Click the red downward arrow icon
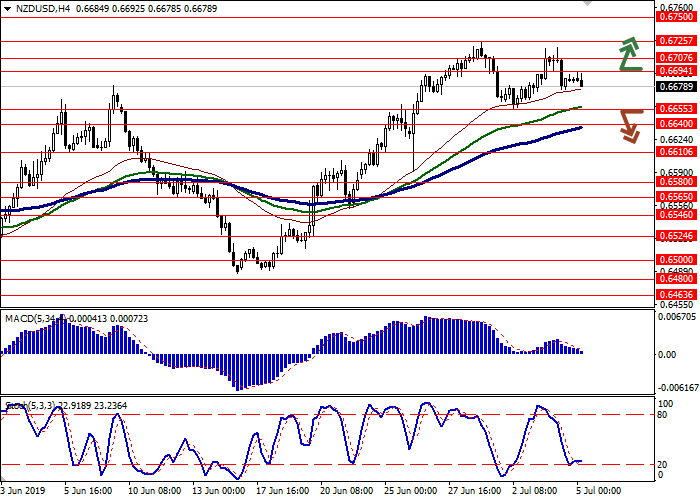The width and height of the screenshot is (700, 500). (629, 125)
